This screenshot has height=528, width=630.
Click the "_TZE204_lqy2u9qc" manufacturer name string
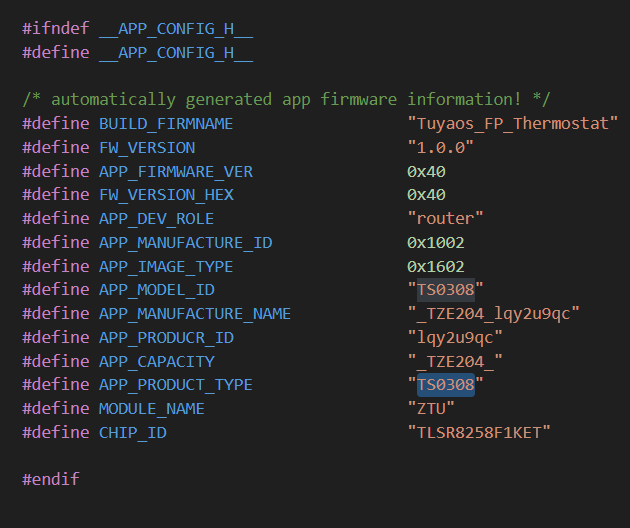(493, 313)
